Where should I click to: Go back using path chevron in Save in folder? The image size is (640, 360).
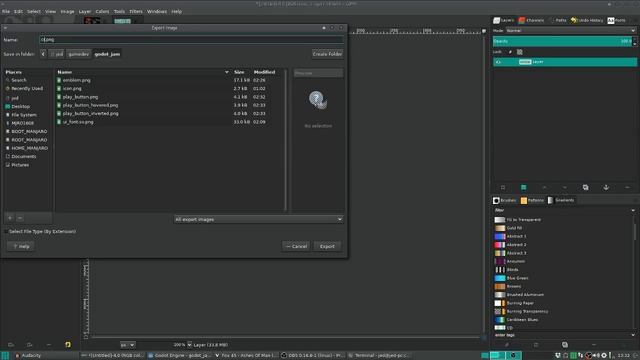tap(43, 54)
